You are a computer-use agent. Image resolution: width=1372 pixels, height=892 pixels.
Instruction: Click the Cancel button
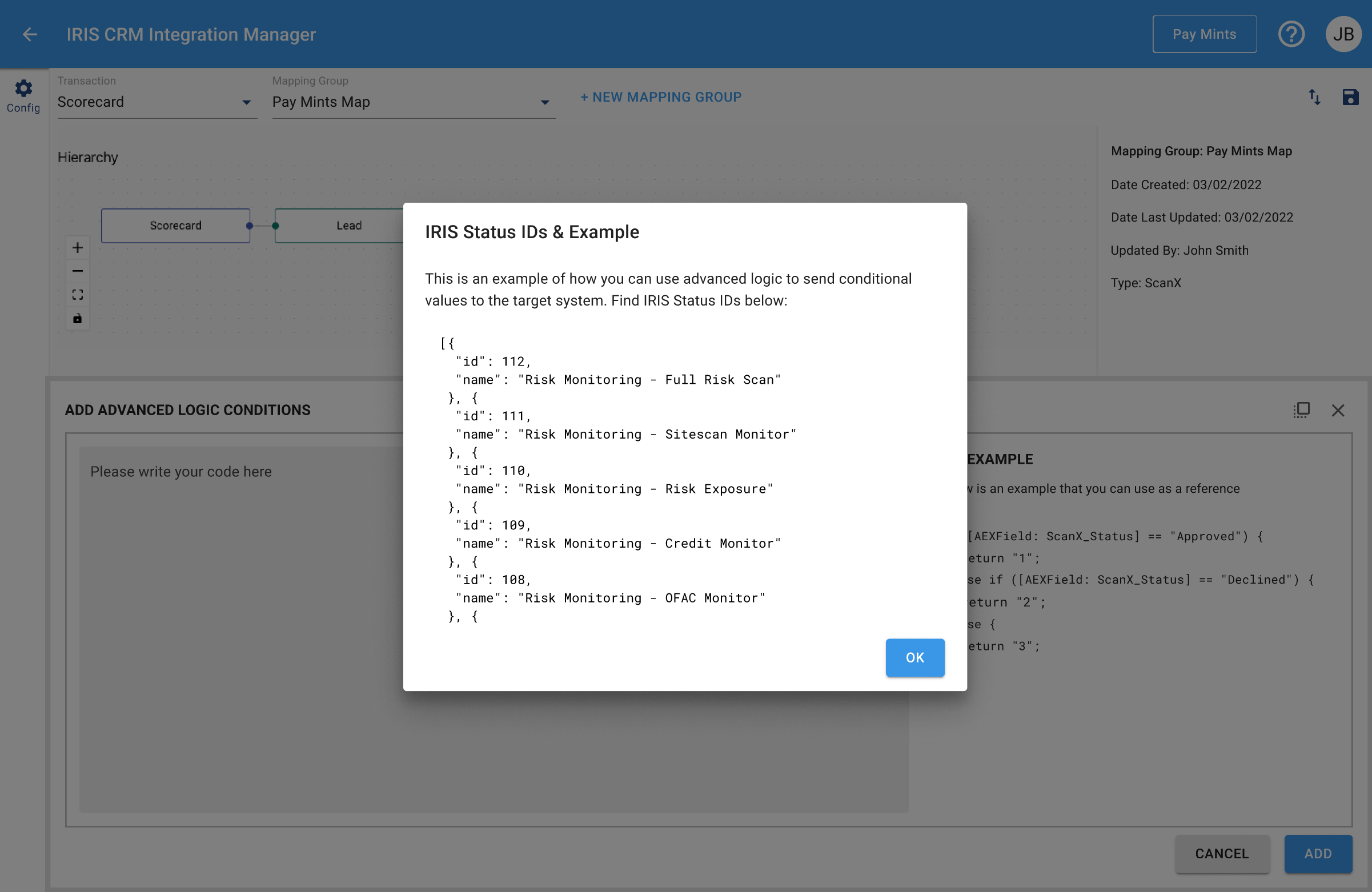coord(1222,853)
